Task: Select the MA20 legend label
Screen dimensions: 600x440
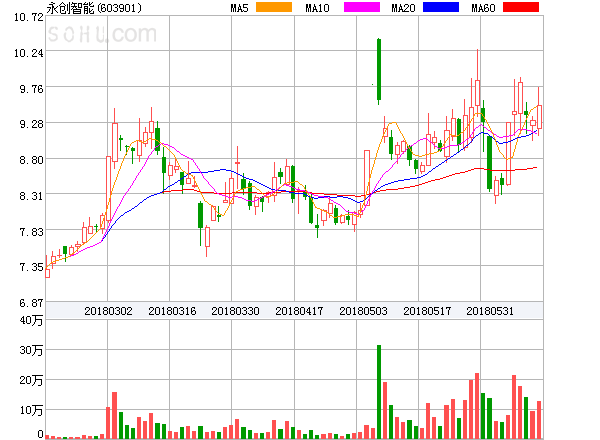Action: pyautogui.click(x=403, y=8)
